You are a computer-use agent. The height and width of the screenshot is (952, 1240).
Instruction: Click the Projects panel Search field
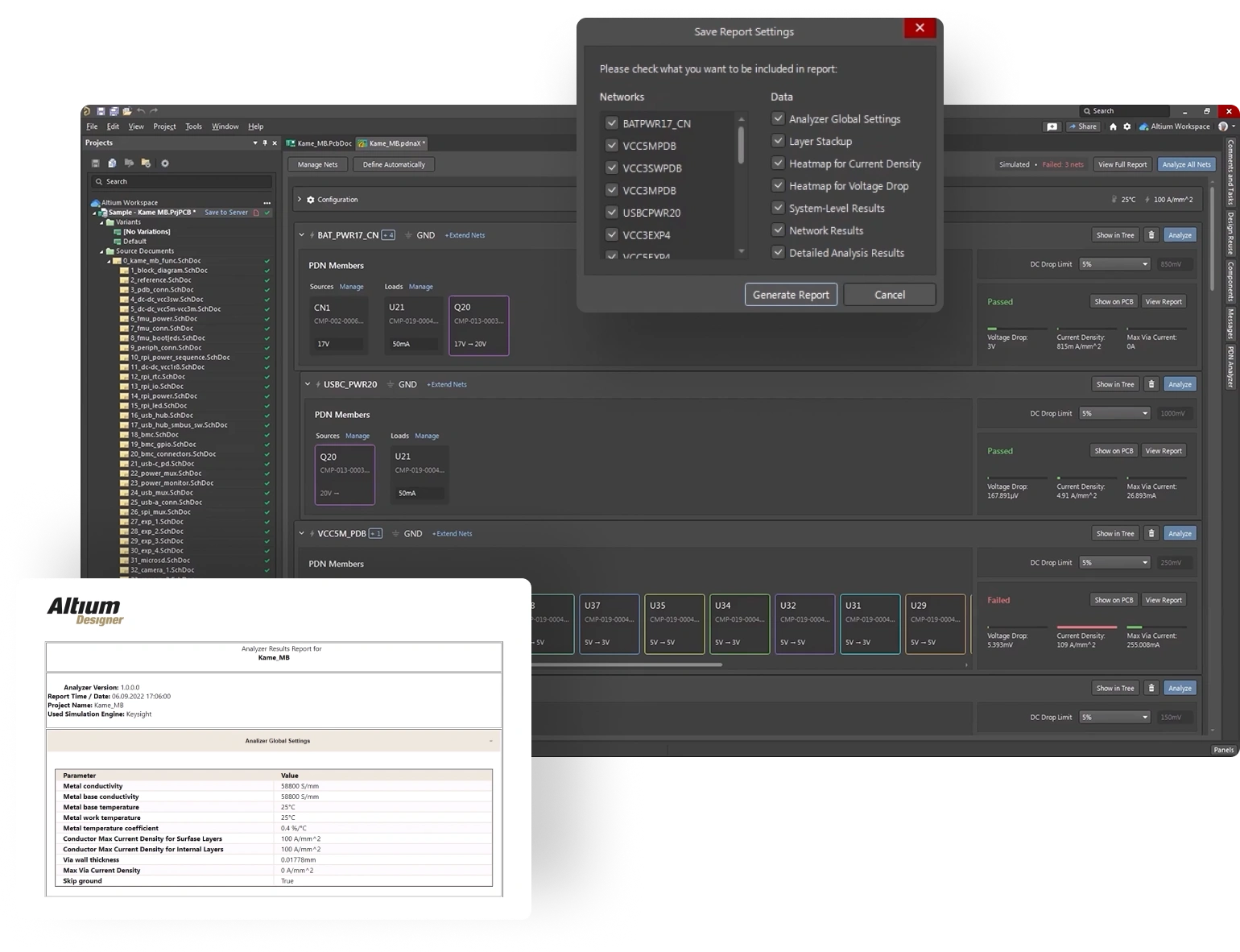point(182,182)
